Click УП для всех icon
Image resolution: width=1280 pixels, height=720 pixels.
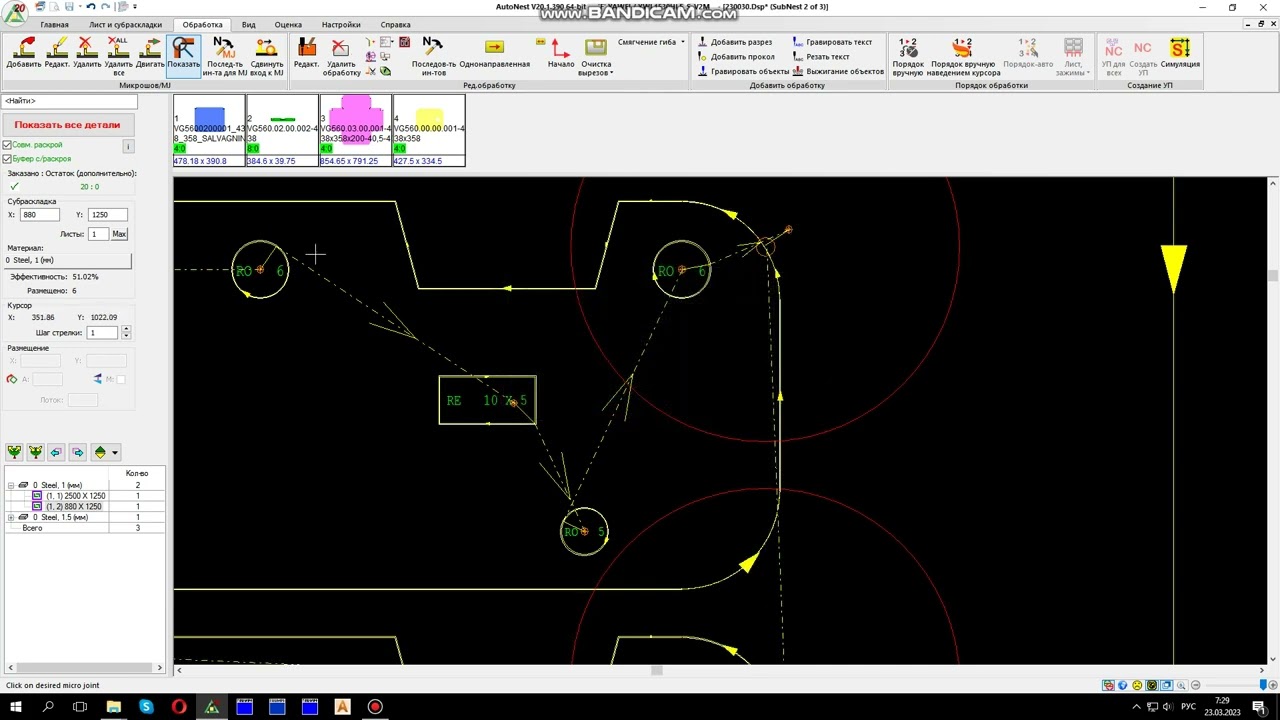(x=1113, y=56)
